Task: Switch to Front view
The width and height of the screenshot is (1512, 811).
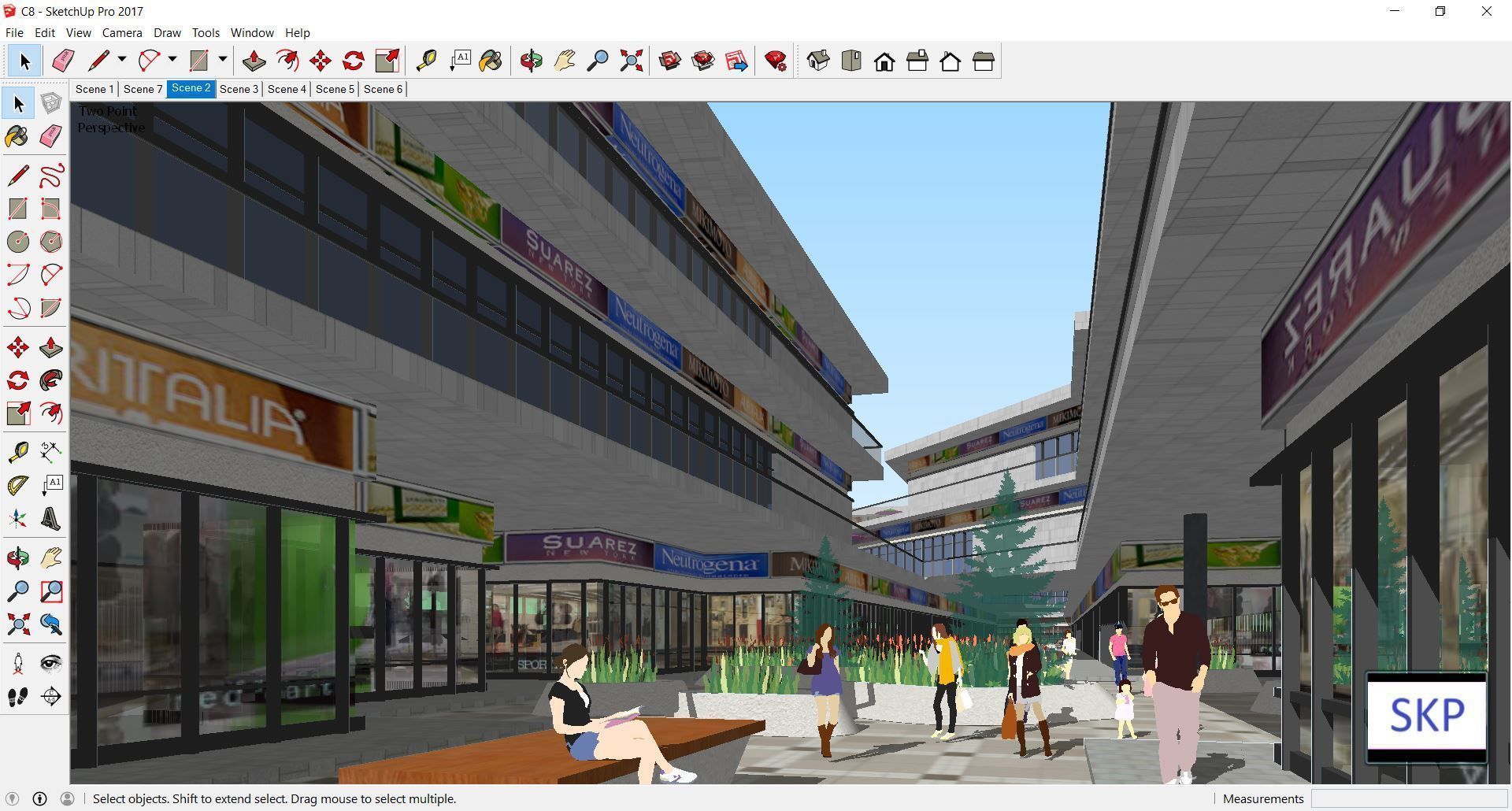Action: click(x=884, y=61)
